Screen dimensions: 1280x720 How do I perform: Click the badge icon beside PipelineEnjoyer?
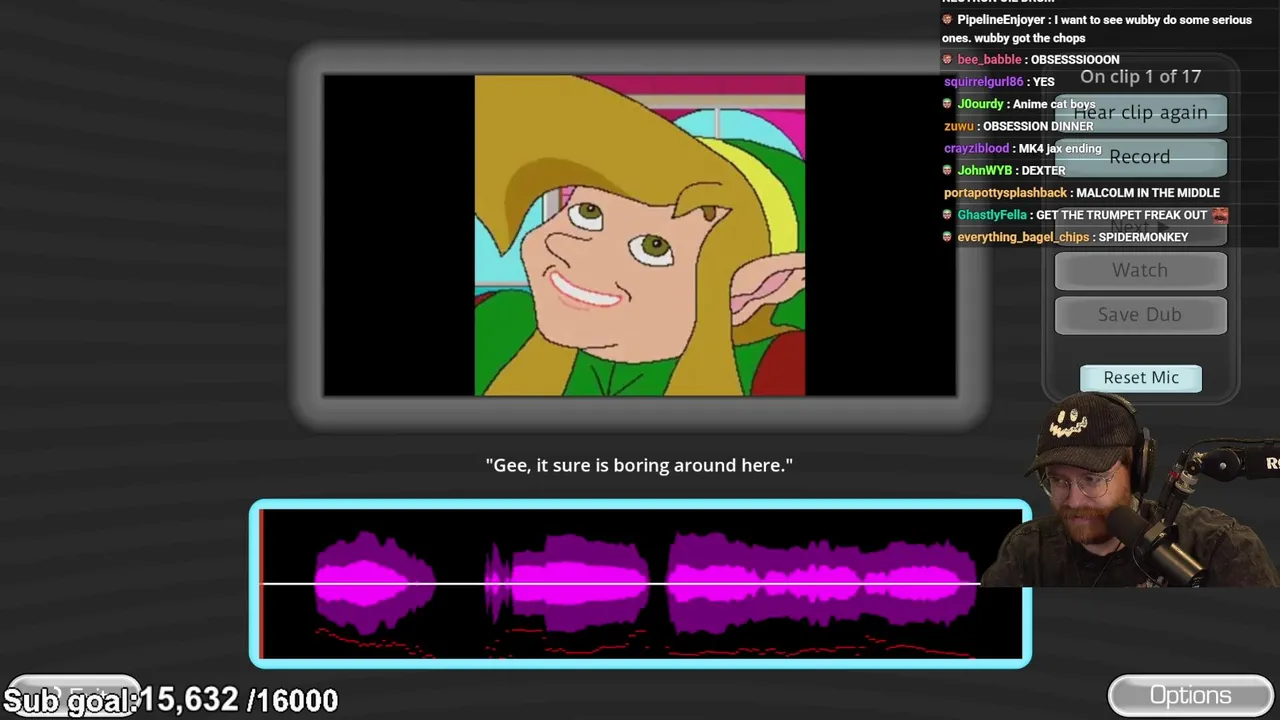[948, 20]
